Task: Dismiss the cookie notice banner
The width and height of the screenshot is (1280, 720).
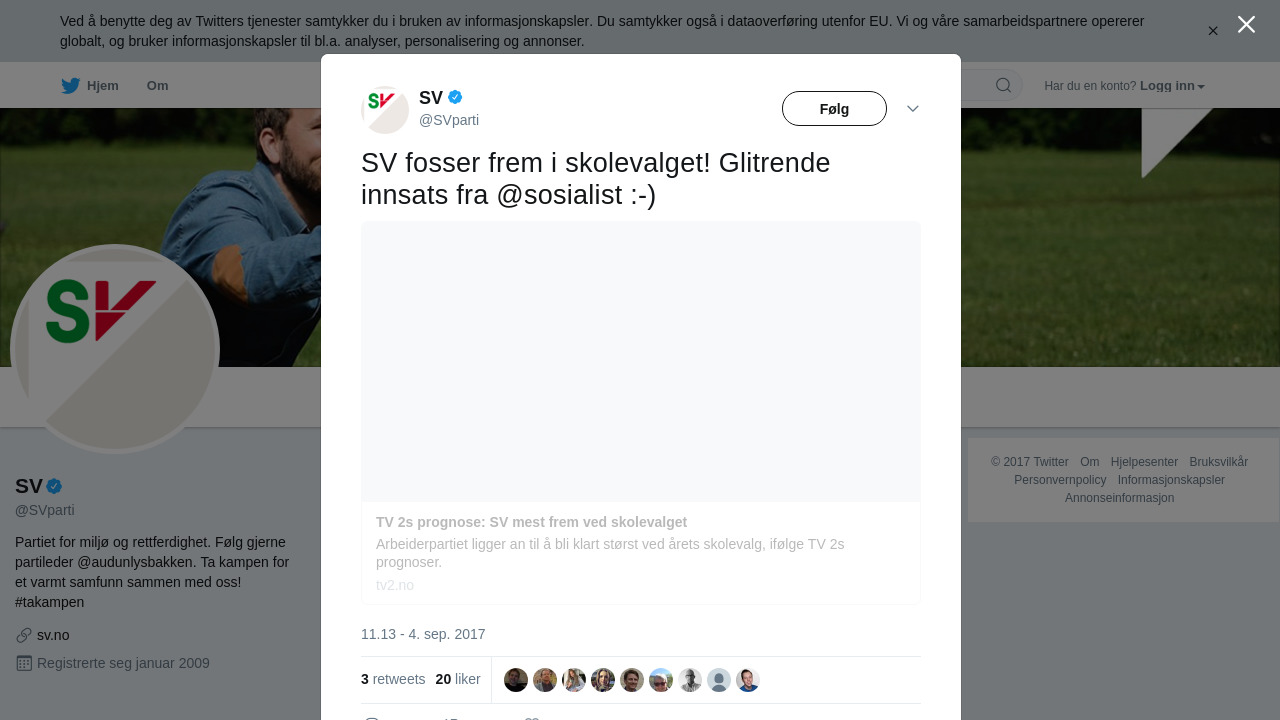Action: (x=1213, y=31)
